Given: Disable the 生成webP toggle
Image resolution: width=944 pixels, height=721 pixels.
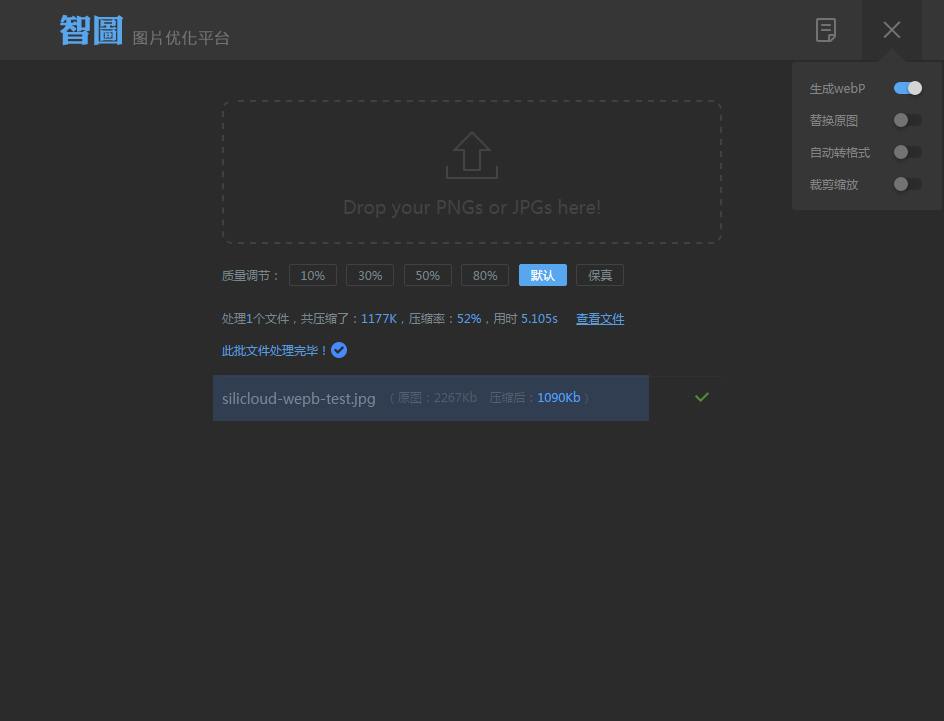Looking at the screenshot, I should [907, 88].
